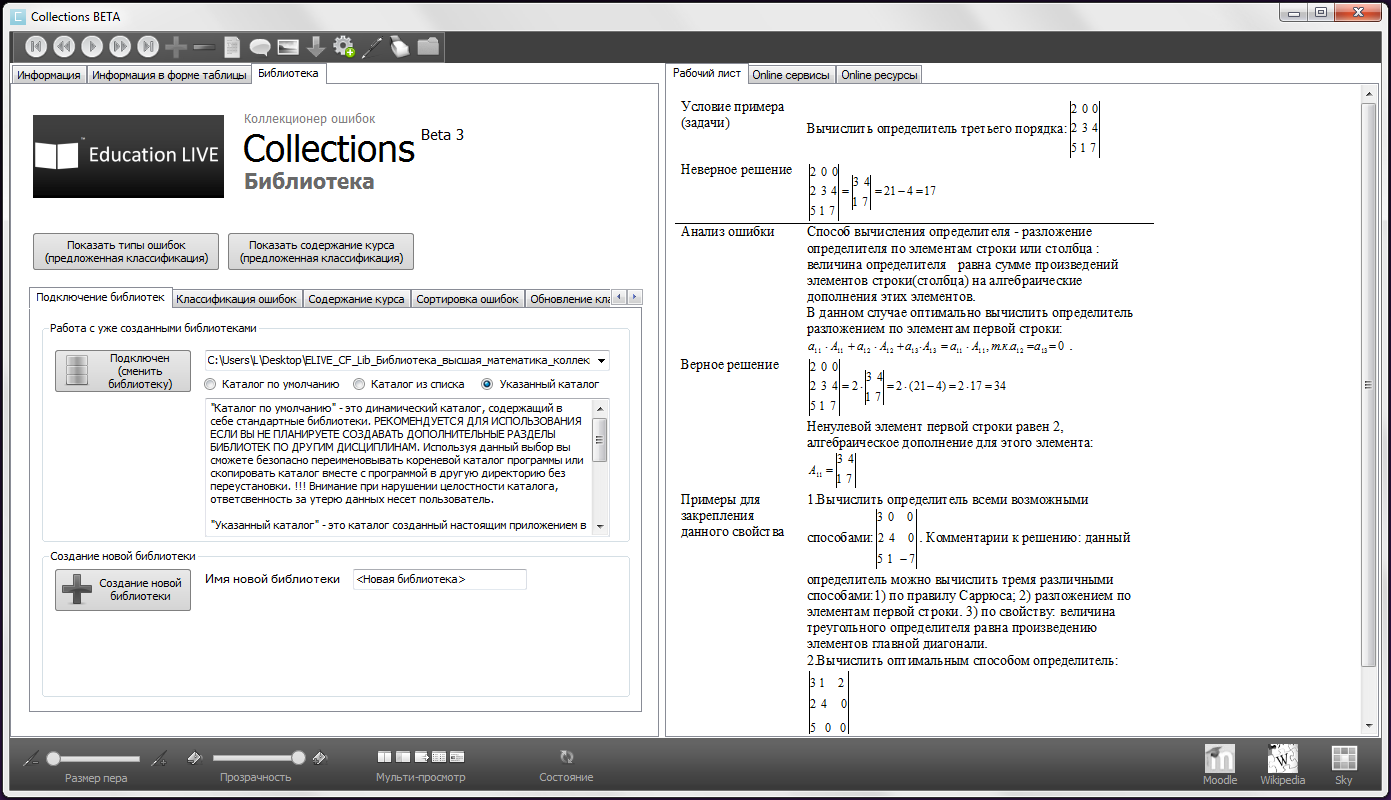
Task: Click the left arrow to show earlier sub-tabs
Action: (x=619, y=297)
